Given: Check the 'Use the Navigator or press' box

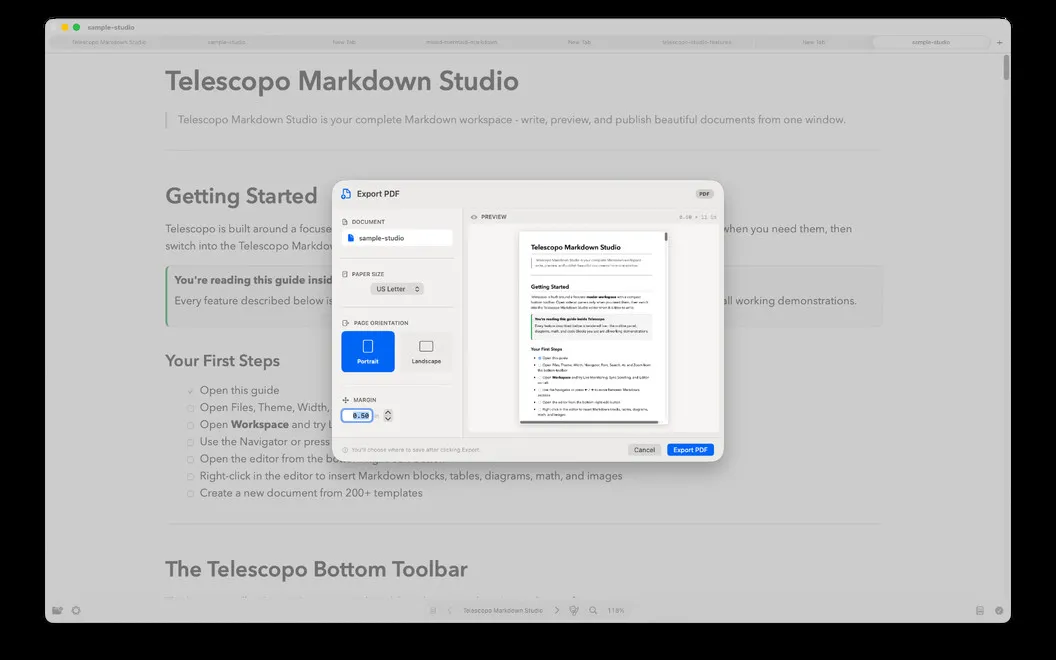Looking at the screenshot, I should tap(191, 442).
